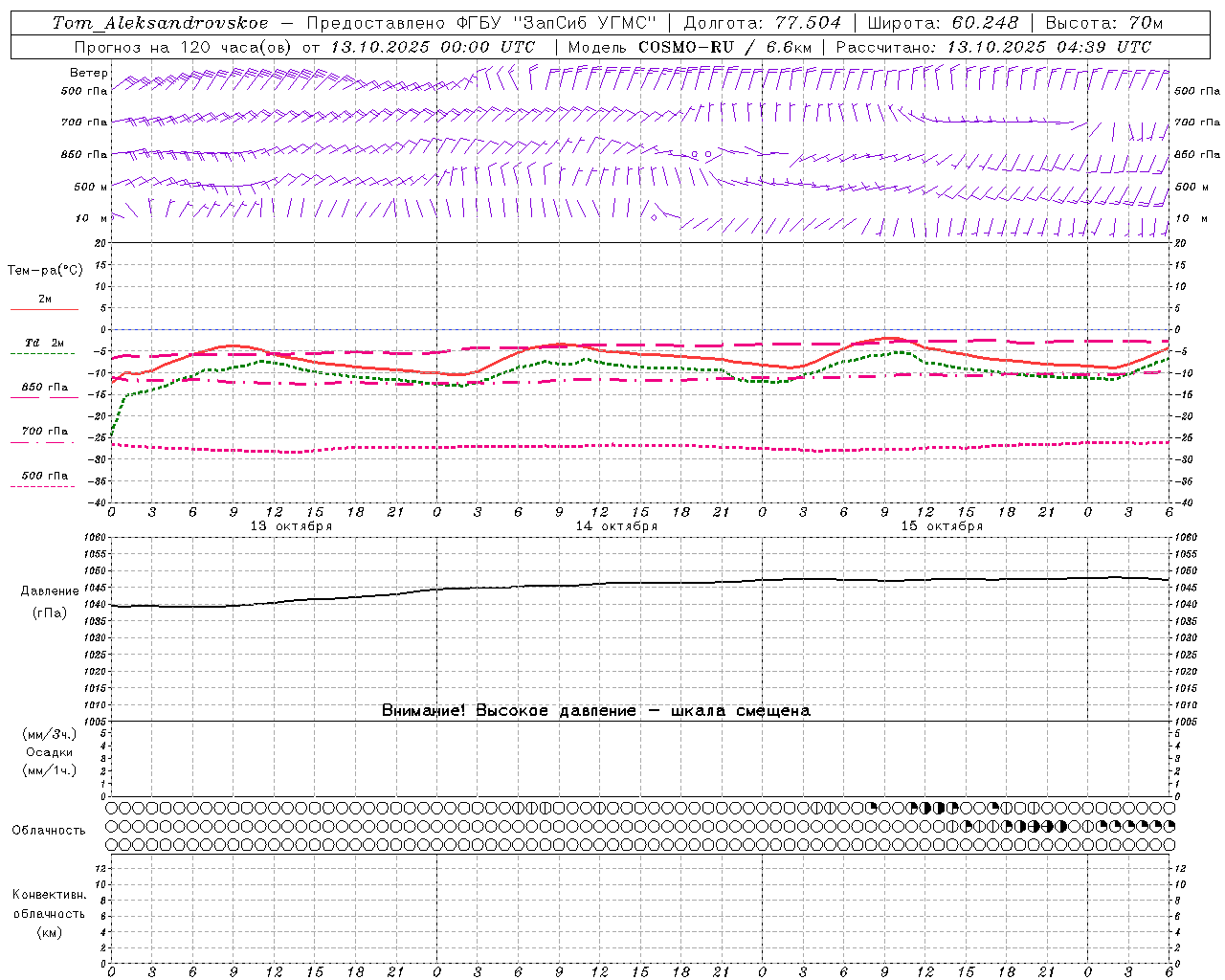The image size is (1225, 980).
Task: Click the Tom_Aleksandrovskoe station title
Action: coord(161,23)
